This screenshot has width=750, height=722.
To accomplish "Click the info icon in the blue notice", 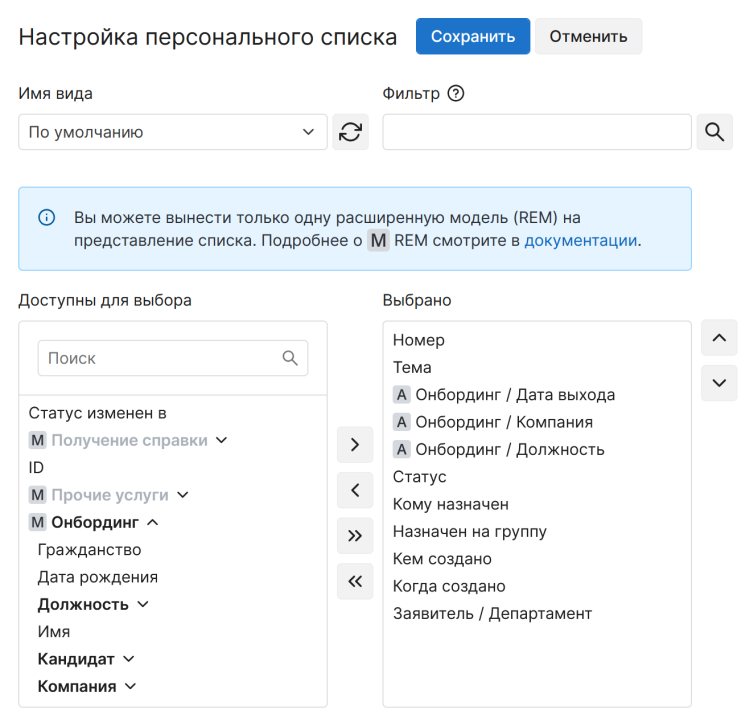I will click(x=46, y=218).
